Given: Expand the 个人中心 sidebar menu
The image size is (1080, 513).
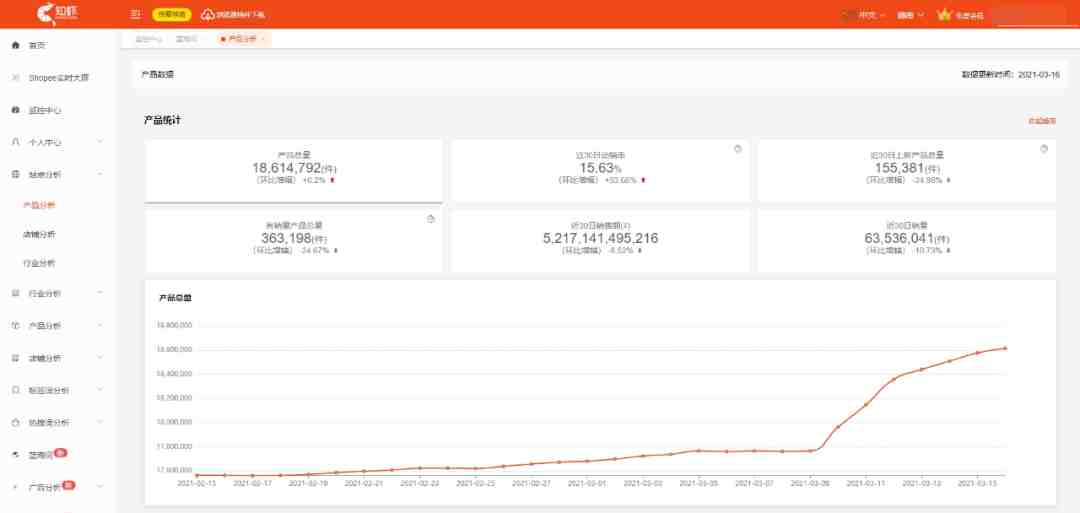Looking at the screenshot, I should pyautogui.click(x=58, y=143).
